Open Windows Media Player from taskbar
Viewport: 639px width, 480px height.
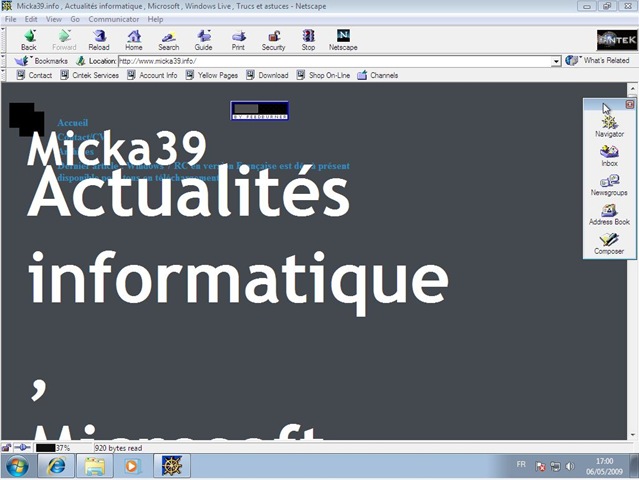[x=132, y=466]
